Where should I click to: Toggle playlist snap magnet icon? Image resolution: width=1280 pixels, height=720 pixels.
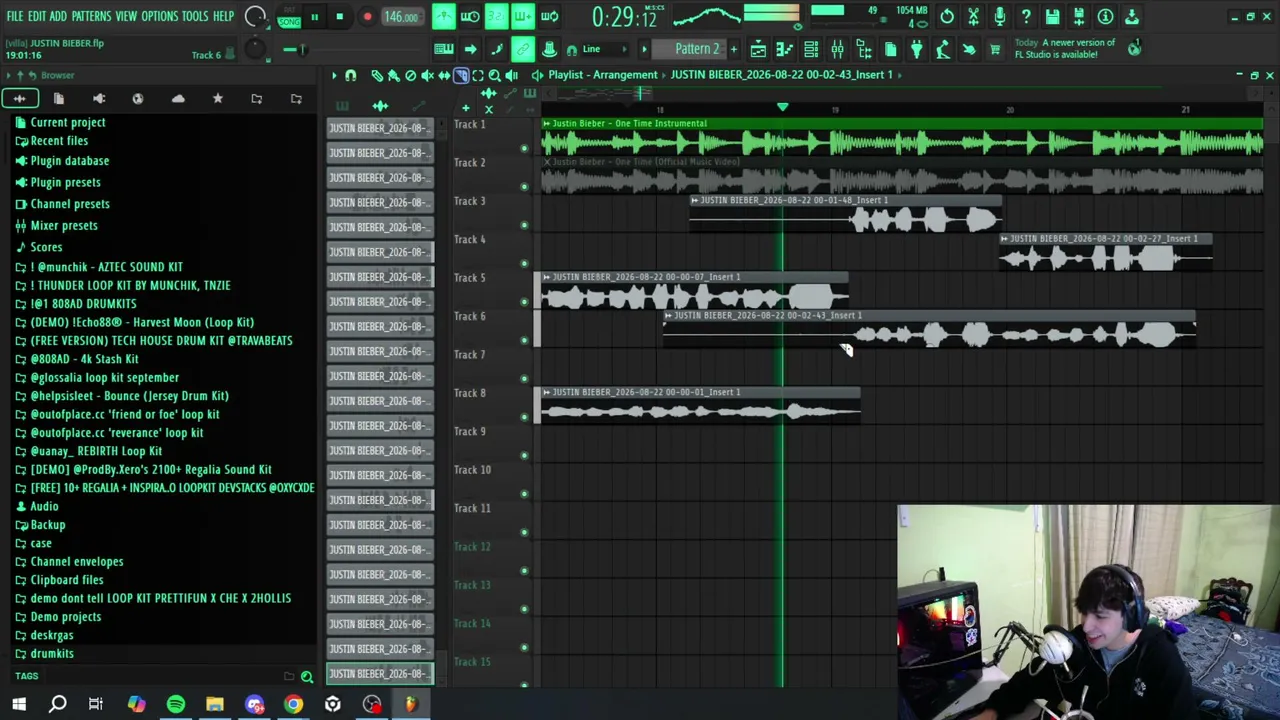[350, 75]
